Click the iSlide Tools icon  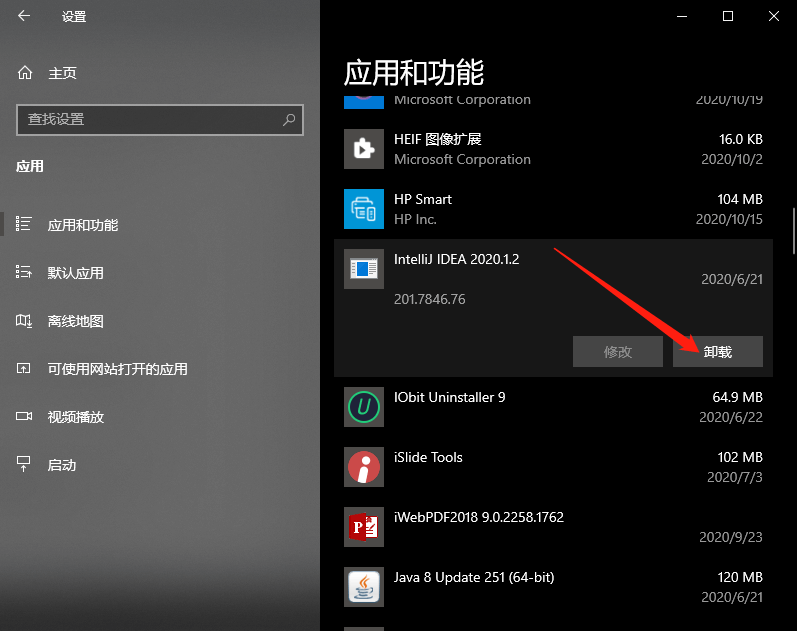363,467
